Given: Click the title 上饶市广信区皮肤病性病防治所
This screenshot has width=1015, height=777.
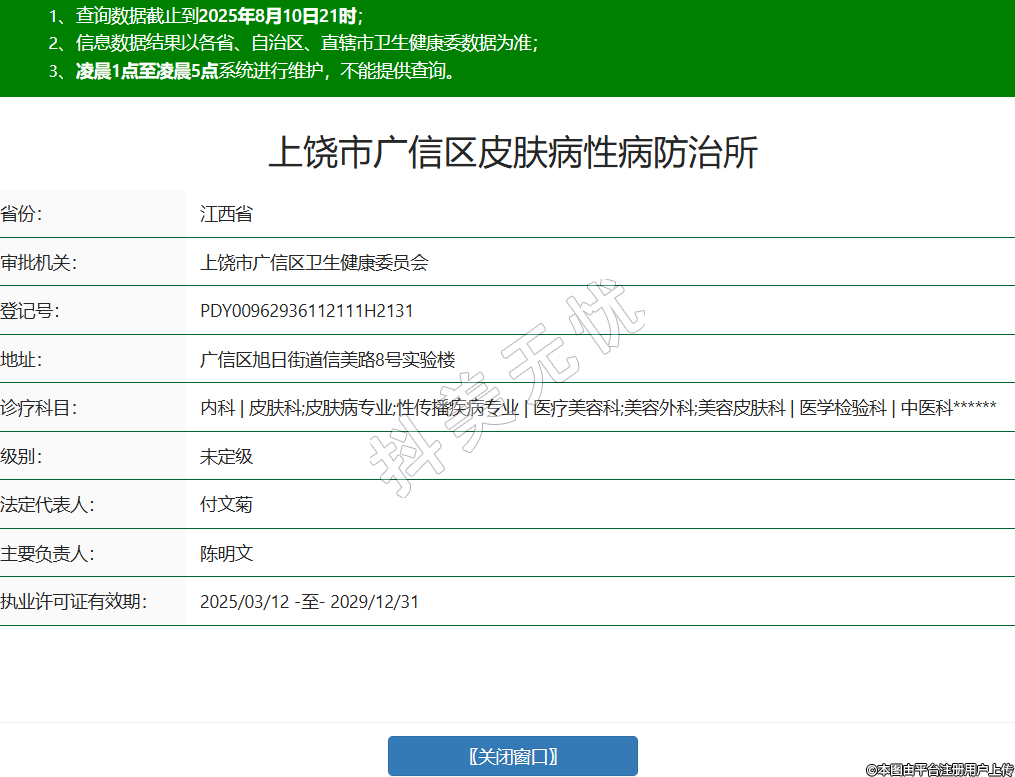Looking at the screenshot, I should pos(513,153).
